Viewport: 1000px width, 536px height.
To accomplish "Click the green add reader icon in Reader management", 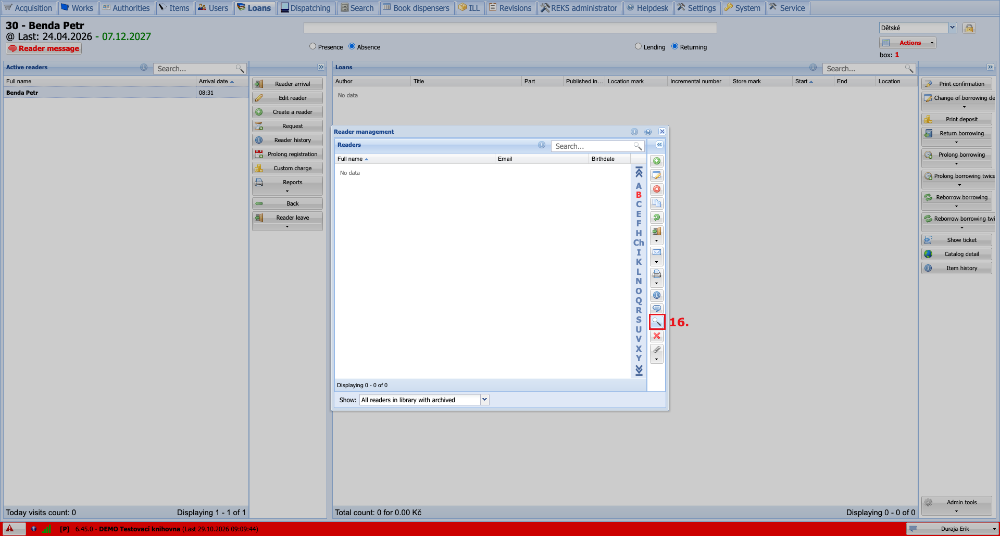I will point(656,161).
